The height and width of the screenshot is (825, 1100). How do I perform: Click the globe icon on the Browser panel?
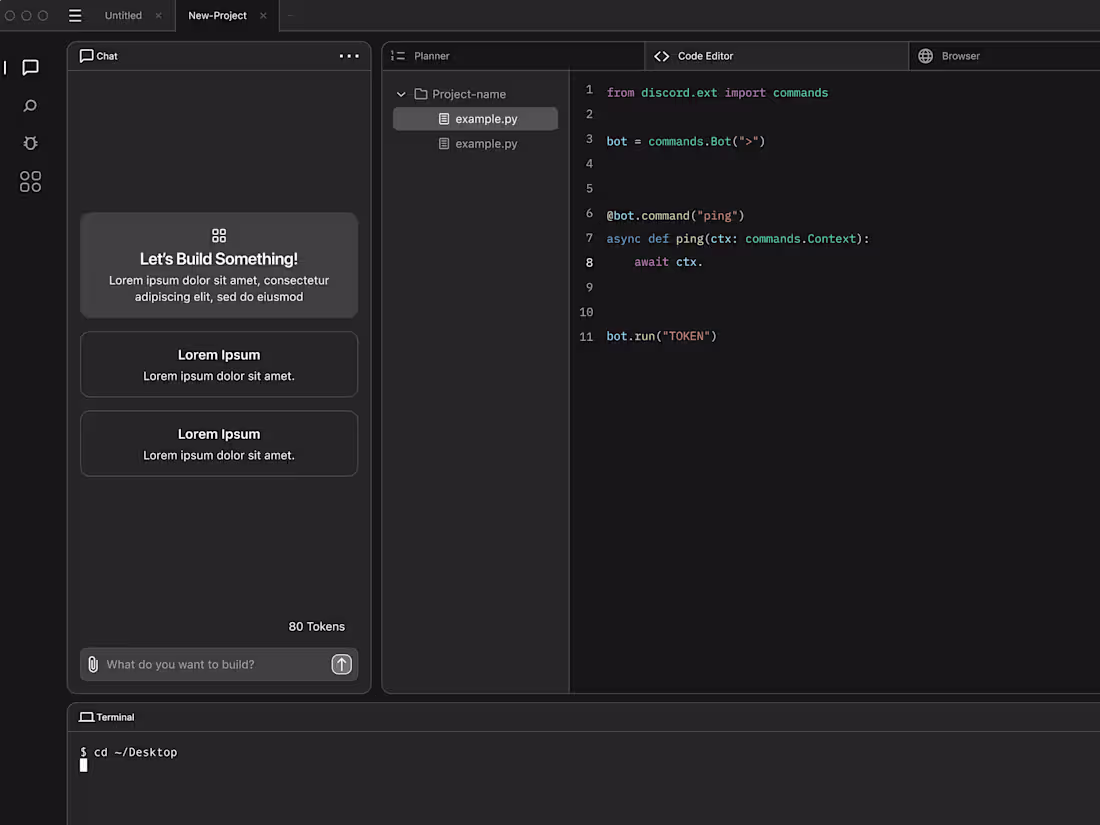tap(924, 55)
